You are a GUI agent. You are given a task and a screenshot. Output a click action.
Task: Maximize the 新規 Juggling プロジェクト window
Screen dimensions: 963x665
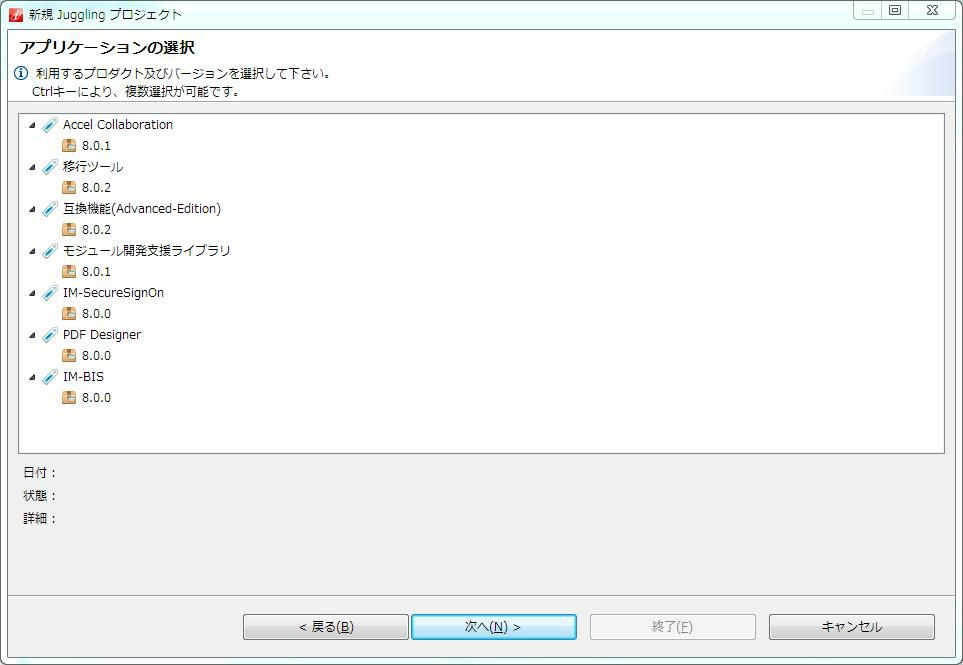895,10
